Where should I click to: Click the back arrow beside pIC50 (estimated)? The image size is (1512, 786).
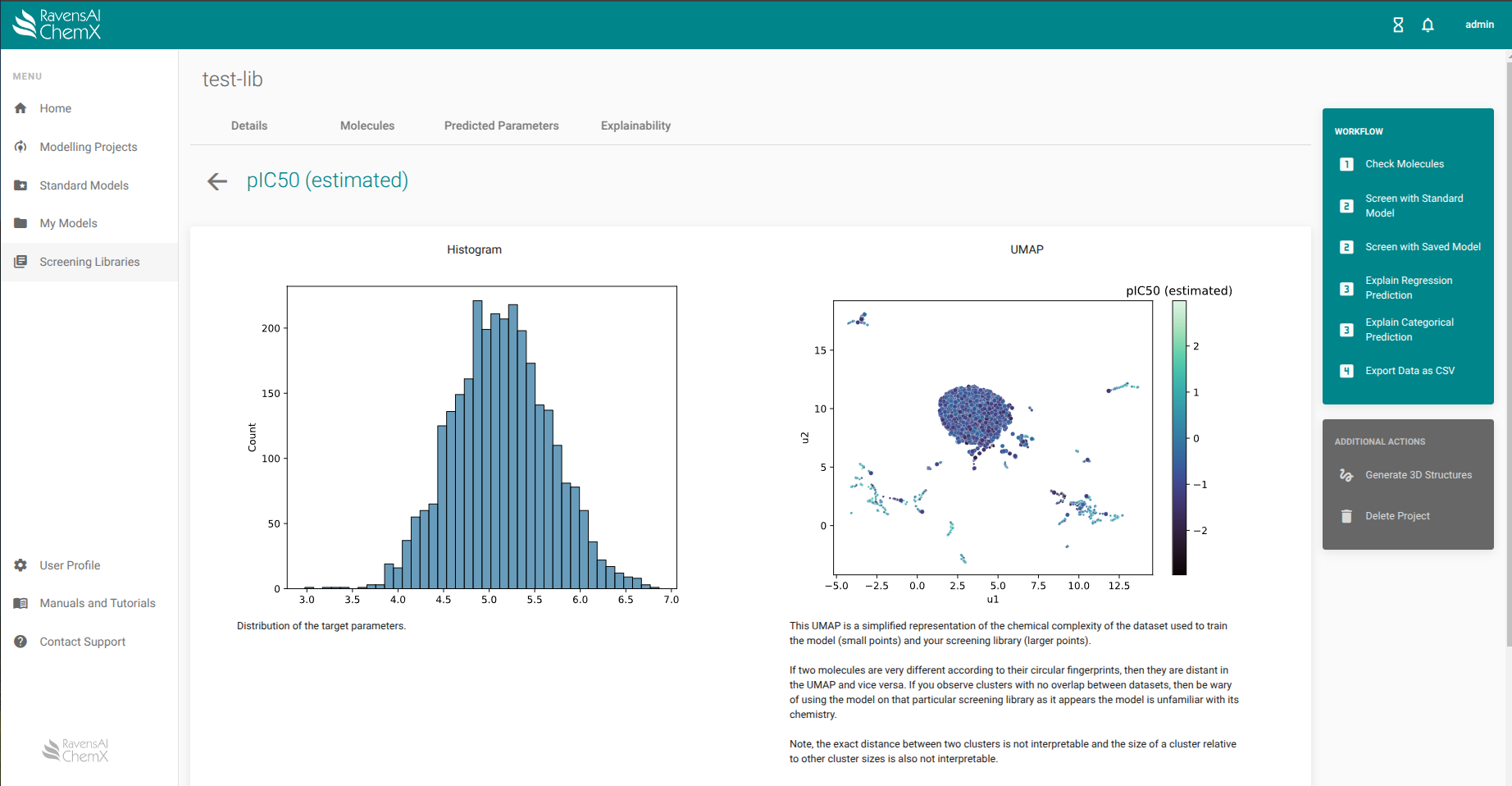[217, 181]
